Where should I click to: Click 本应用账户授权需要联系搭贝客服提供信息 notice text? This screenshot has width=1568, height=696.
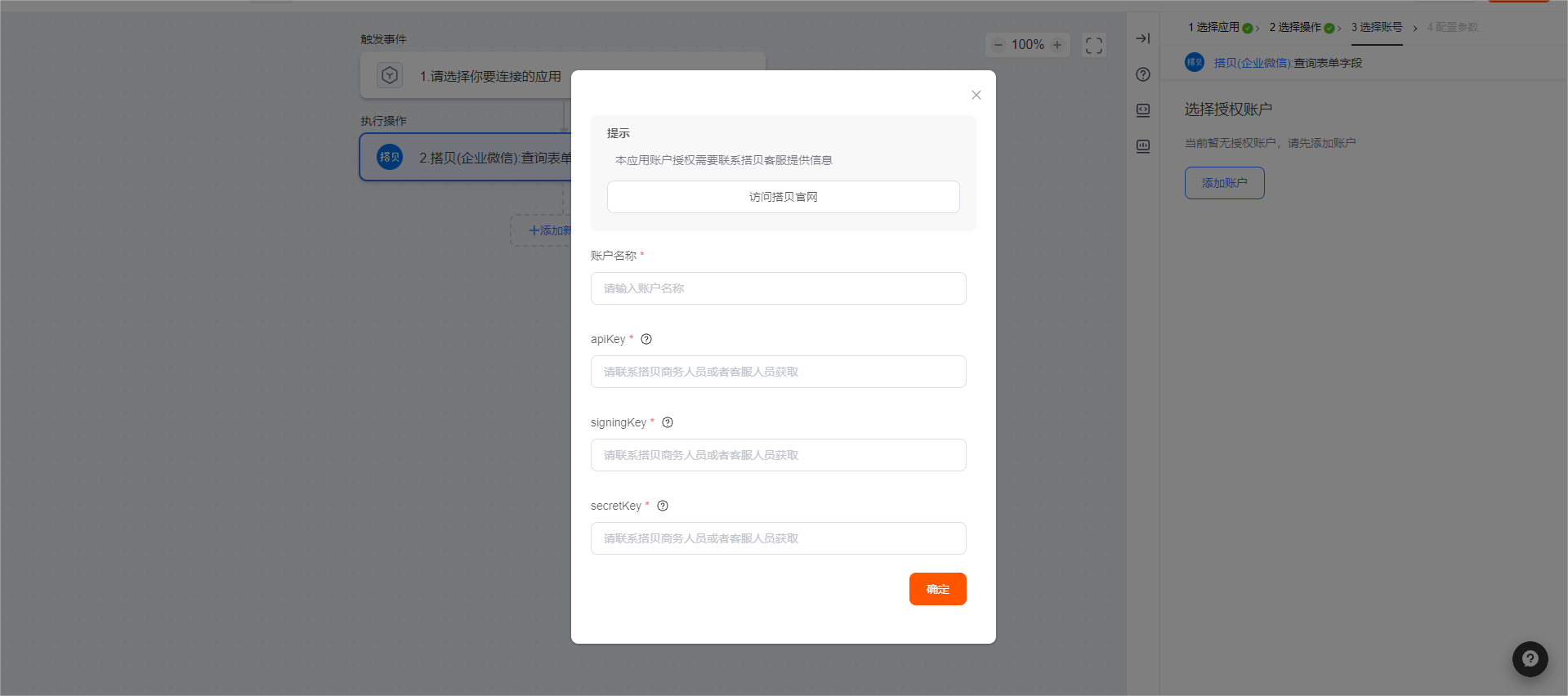[x=723, y=160]
